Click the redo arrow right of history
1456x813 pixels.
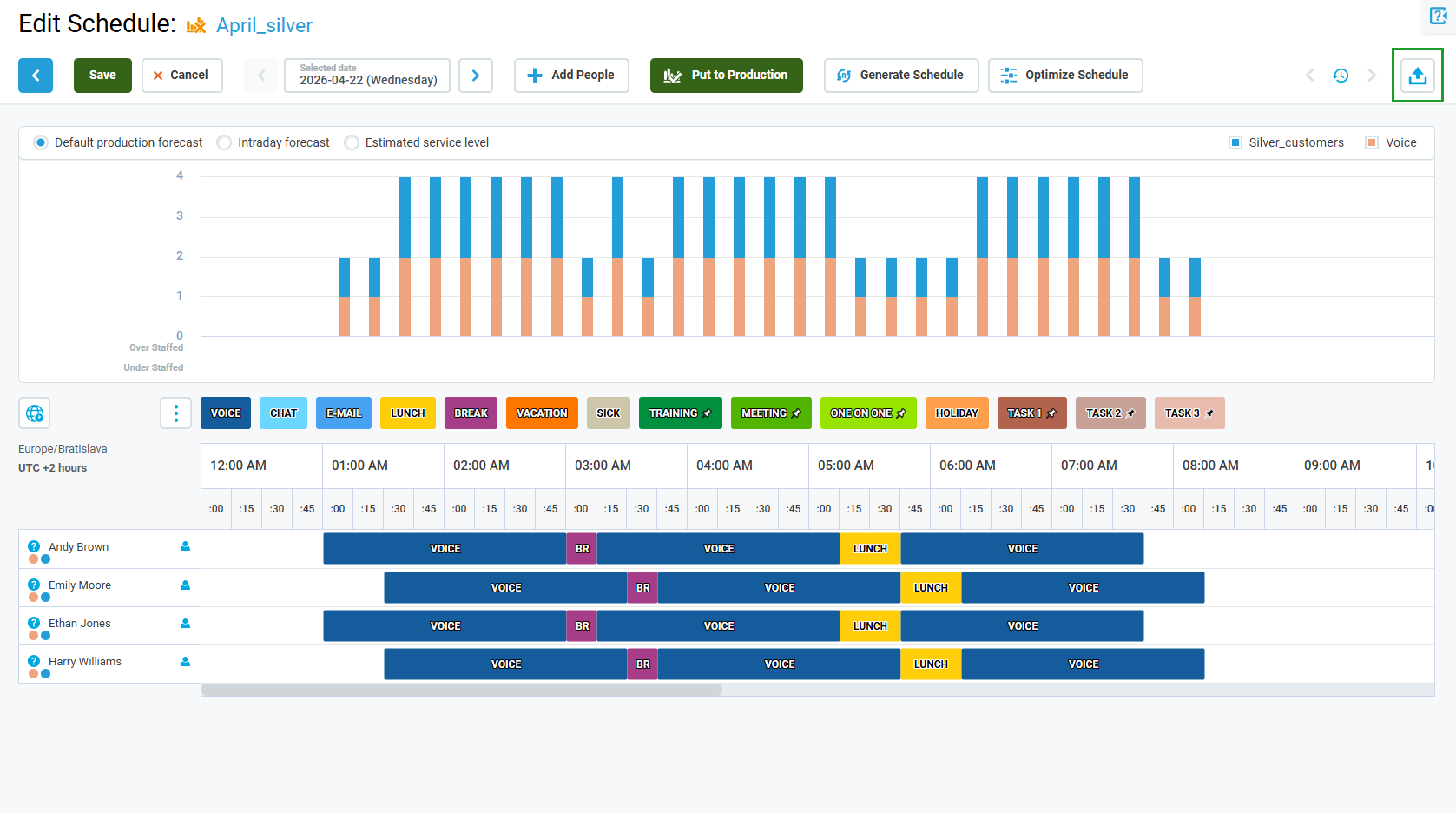click(1372, 76)
